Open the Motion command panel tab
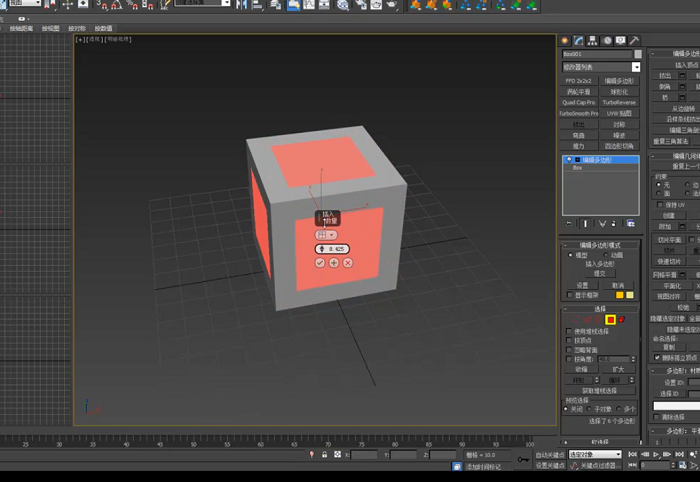 click(x=607, y=41)
